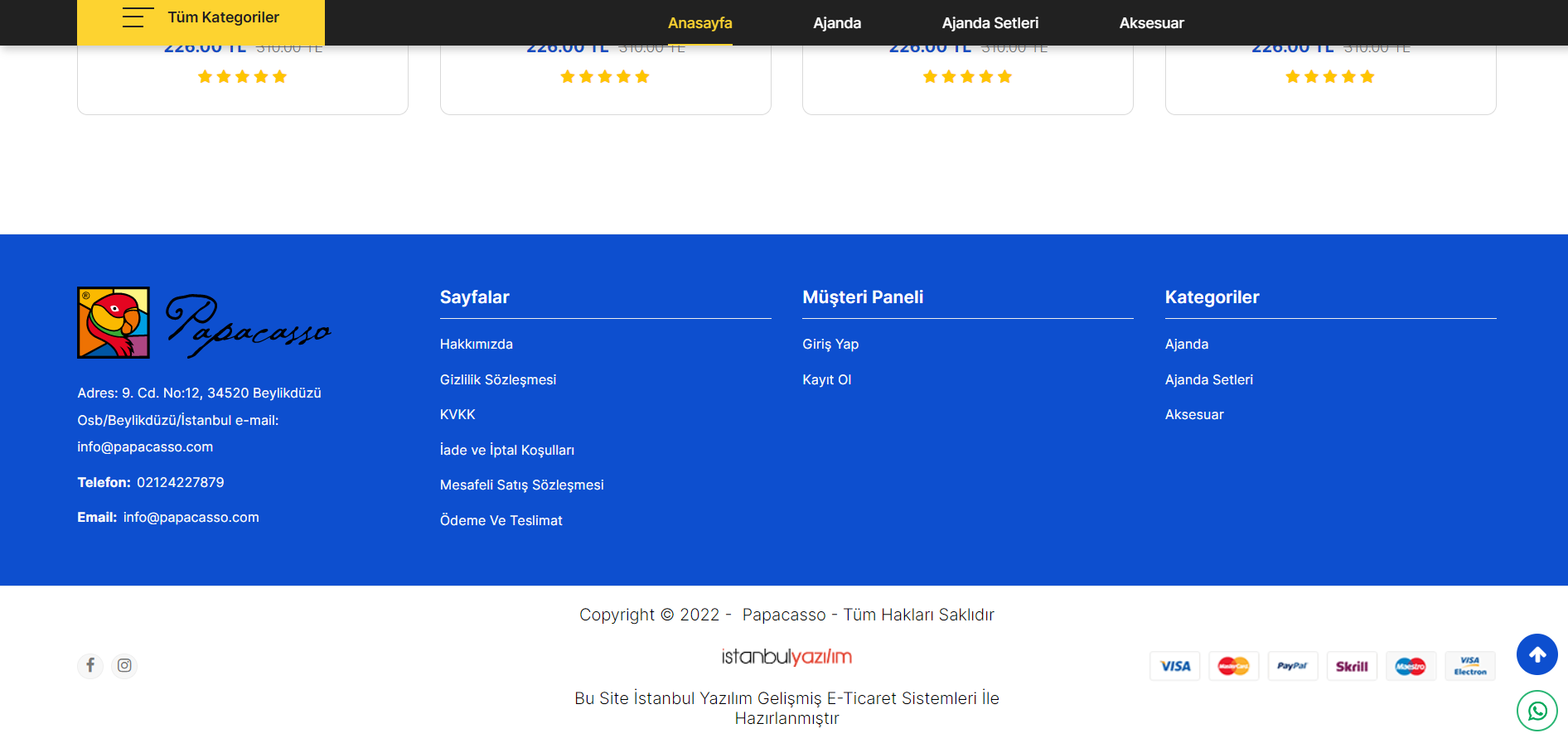Click the Visa payment logo
Screen dimensions: 1568x743
[x=1174, y=666]
